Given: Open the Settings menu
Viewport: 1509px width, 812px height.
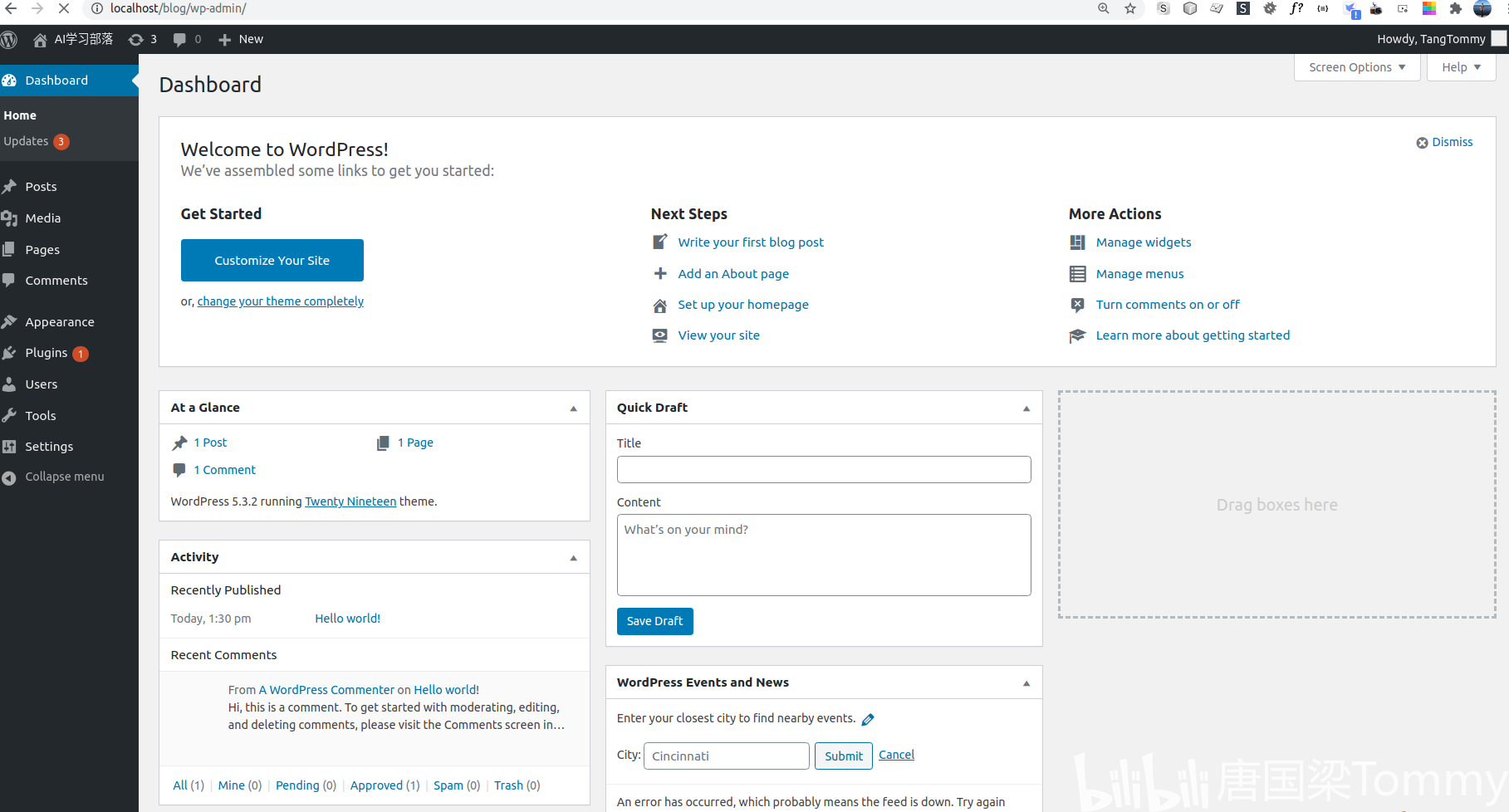Looking at the screenshot, I should pos(49,447).
